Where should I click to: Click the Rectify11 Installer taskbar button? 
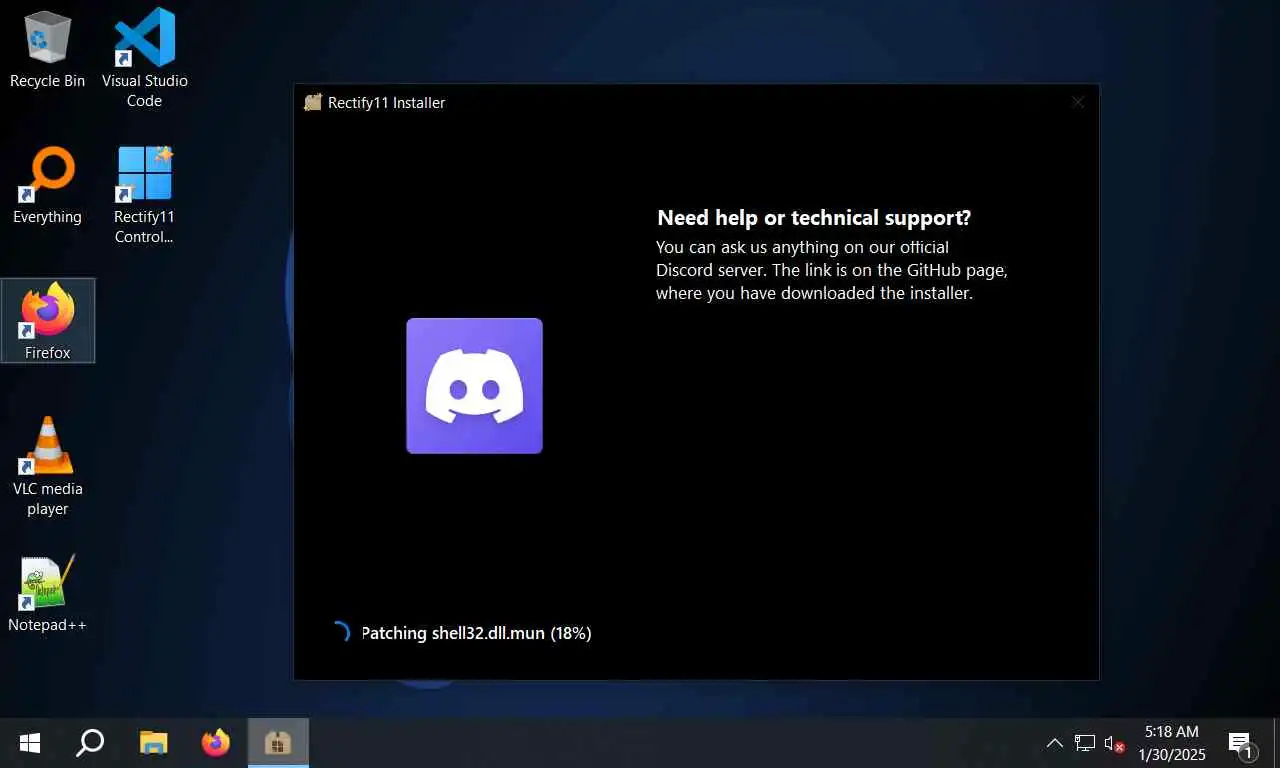click(x=278, y=743)
